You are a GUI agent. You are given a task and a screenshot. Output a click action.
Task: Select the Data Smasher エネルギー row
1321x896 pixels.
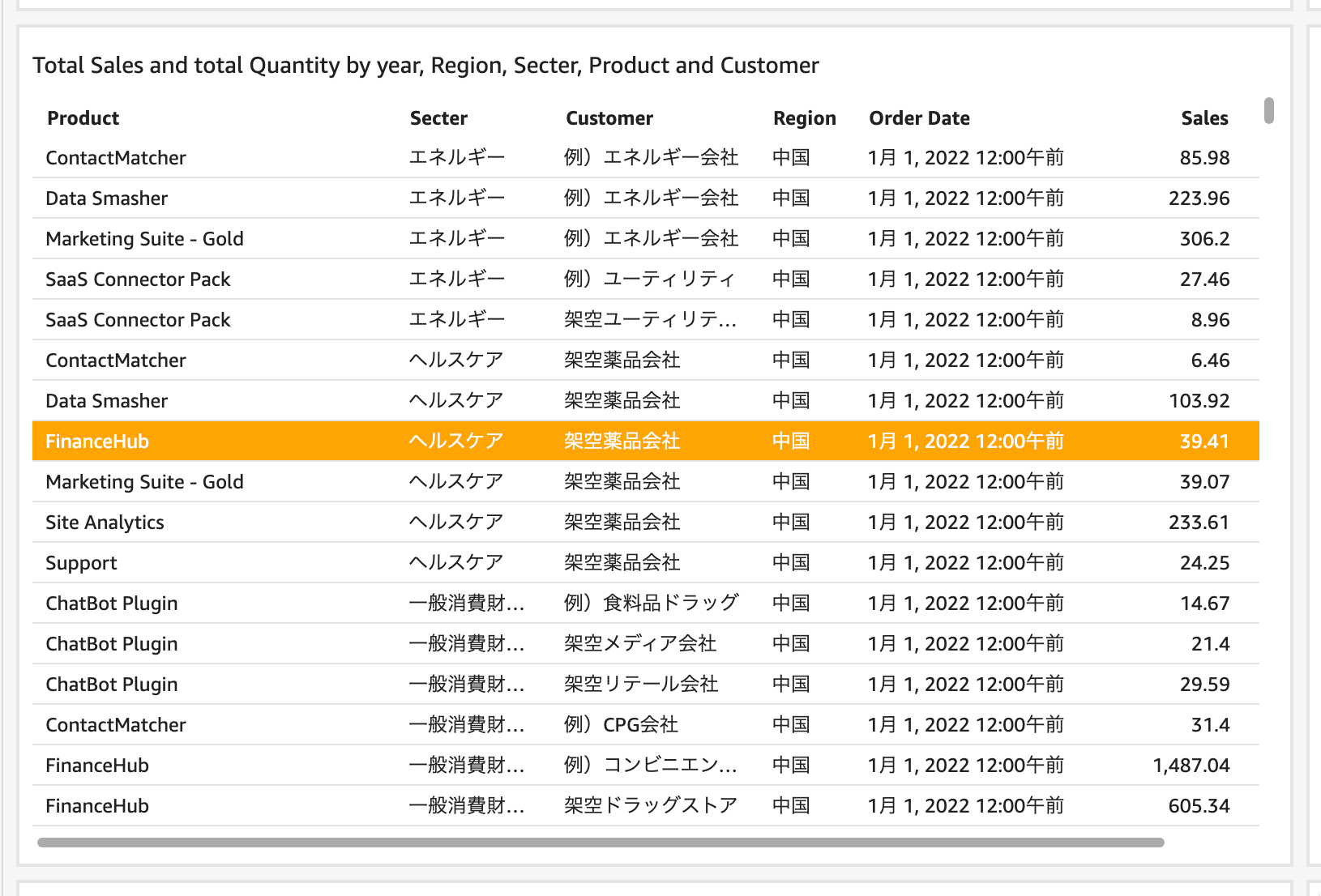(567, 198)
